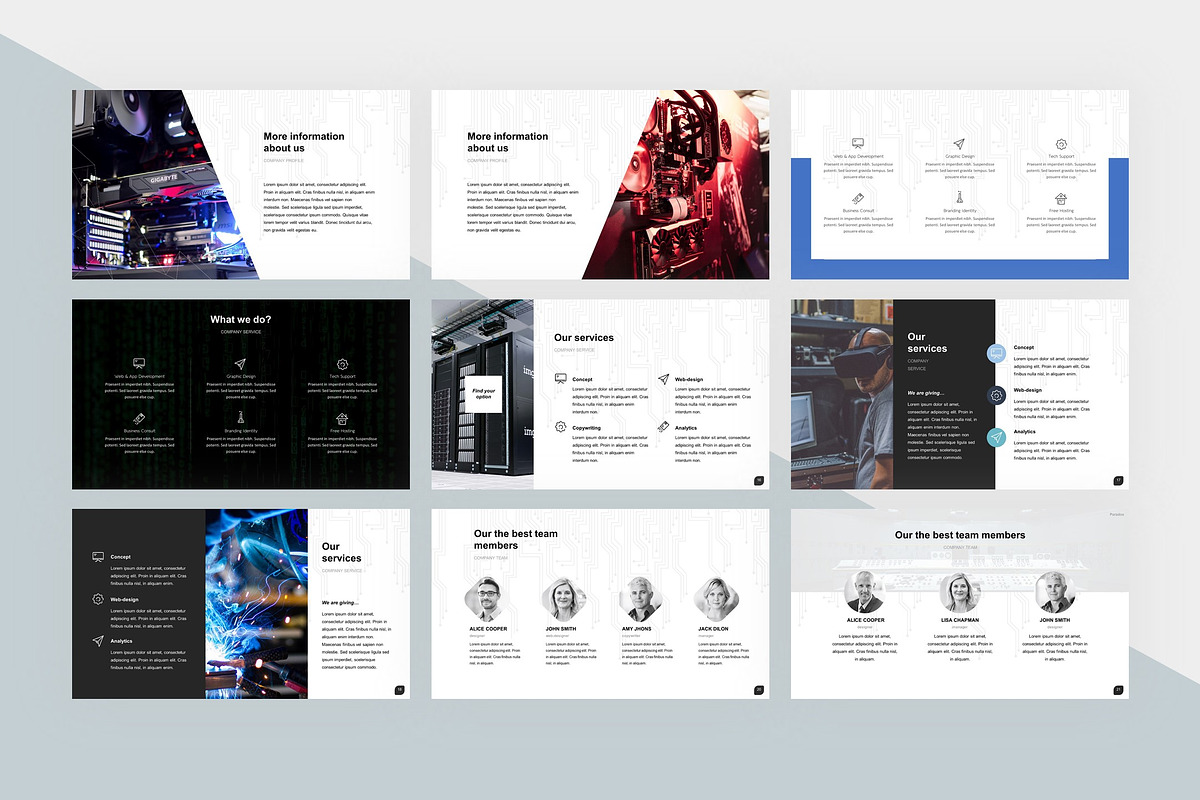This screenshot has height=800, width=1200.
Task: Click Jack Dilon's portrait photo
Action: [x=717, y=599]
